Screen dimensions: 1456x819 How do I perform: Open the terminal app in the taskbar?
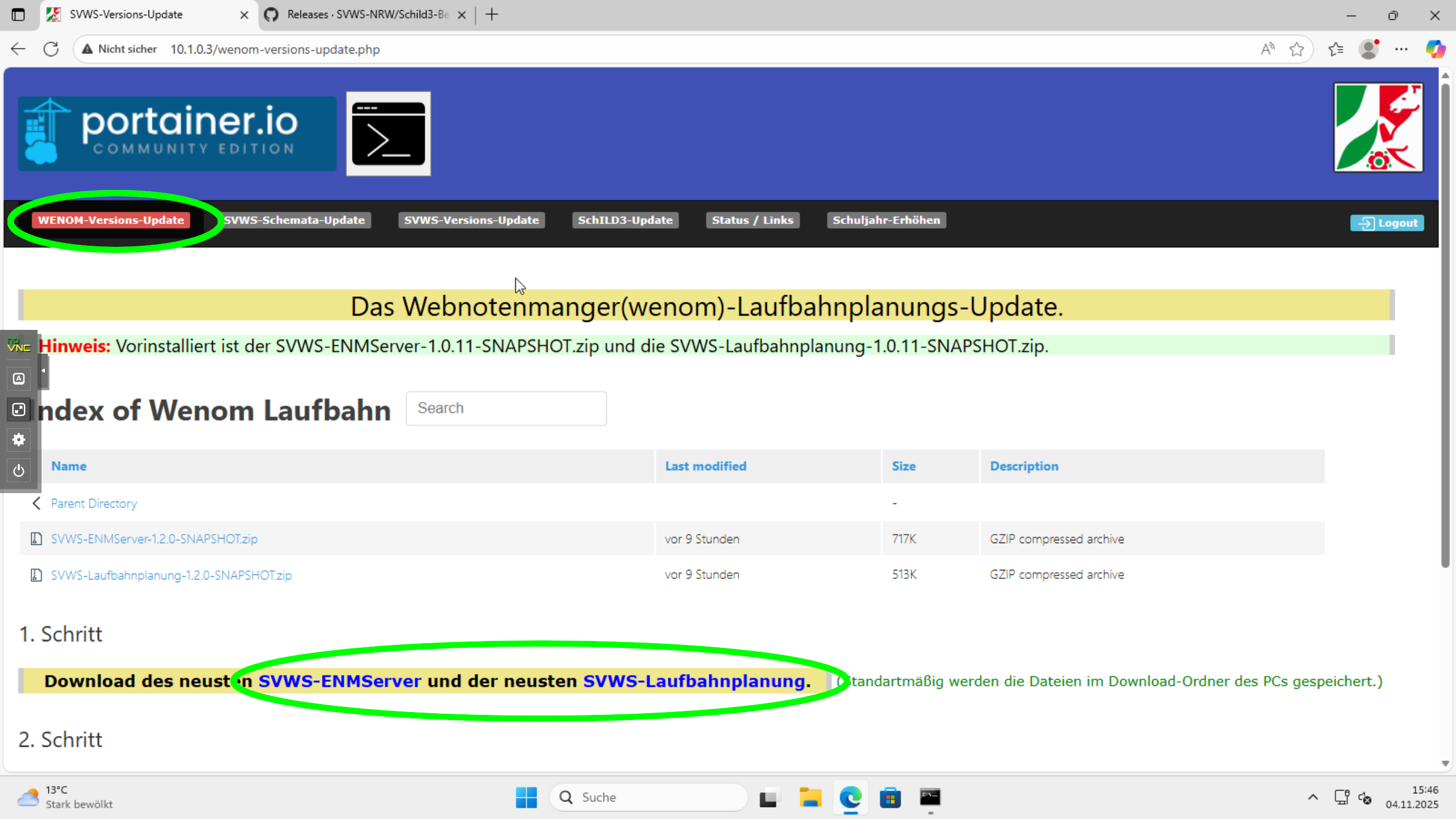point(930,797)
